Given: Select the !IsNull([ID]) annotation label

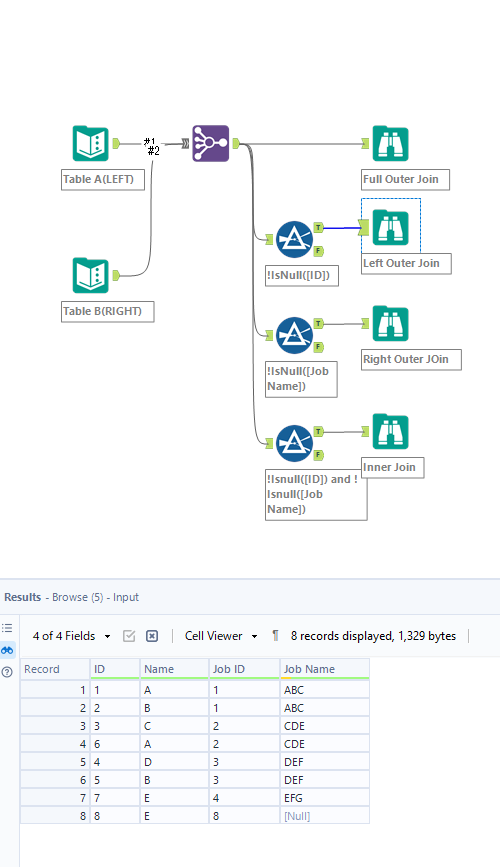Looking at the screenshot, I should (x=301, y=275).
